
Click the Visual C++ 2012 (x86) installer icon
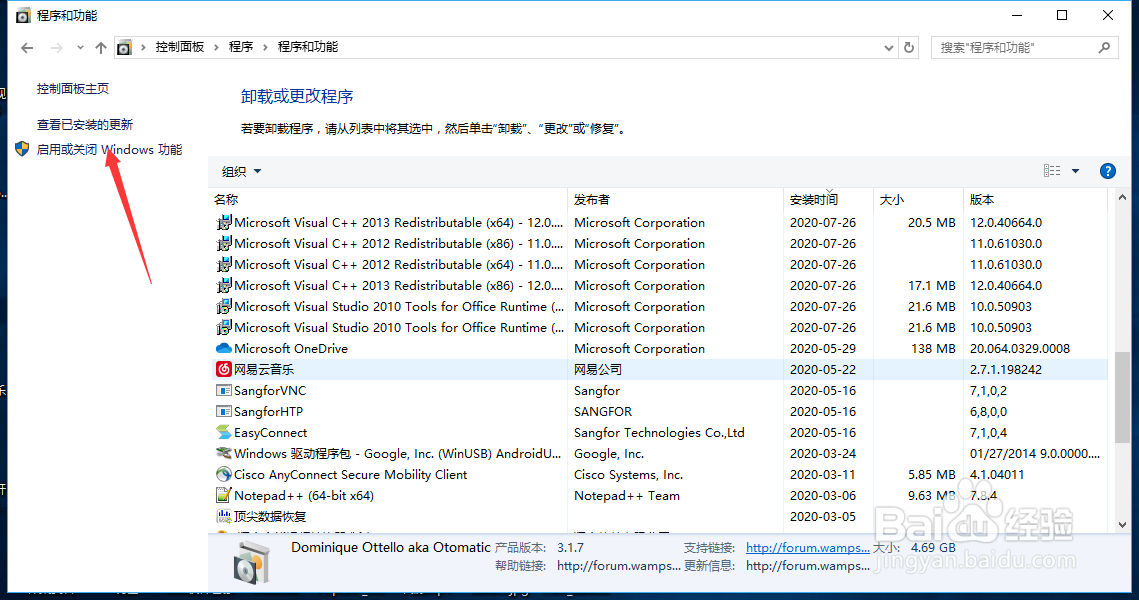click(x=224, y=243)
